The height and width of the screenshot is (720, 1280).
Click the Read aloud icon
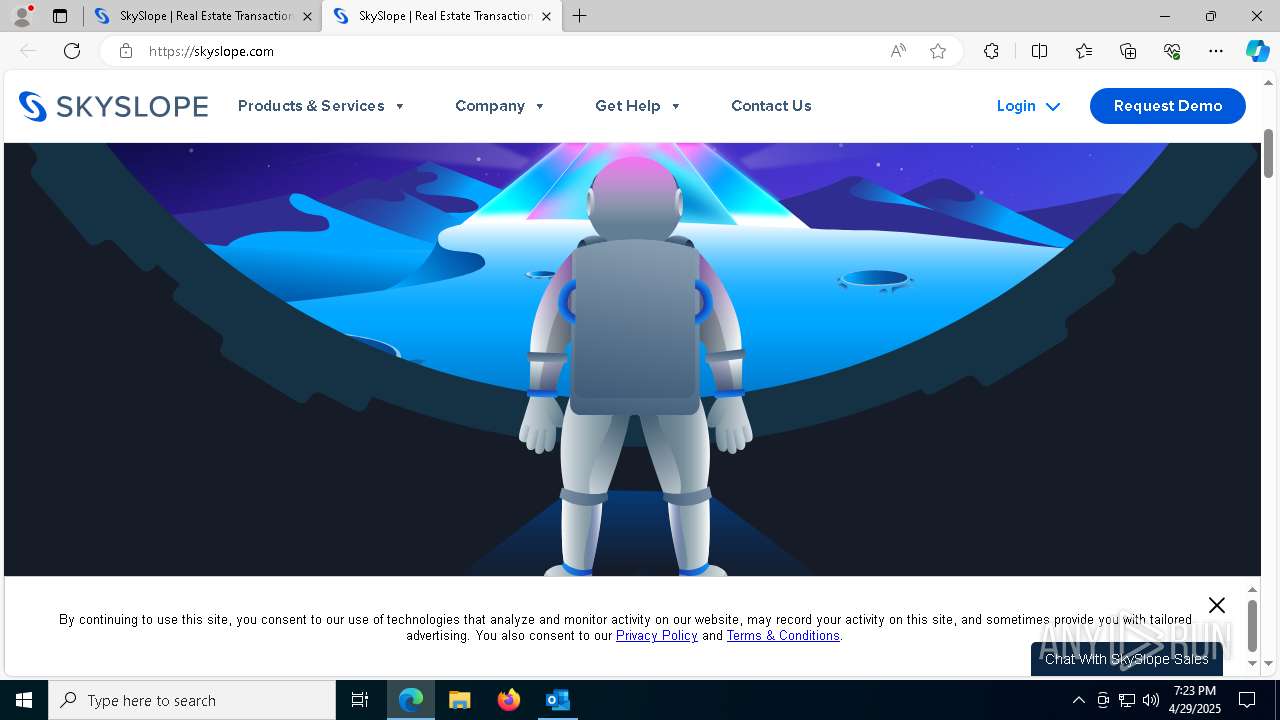tap(898, 51)
